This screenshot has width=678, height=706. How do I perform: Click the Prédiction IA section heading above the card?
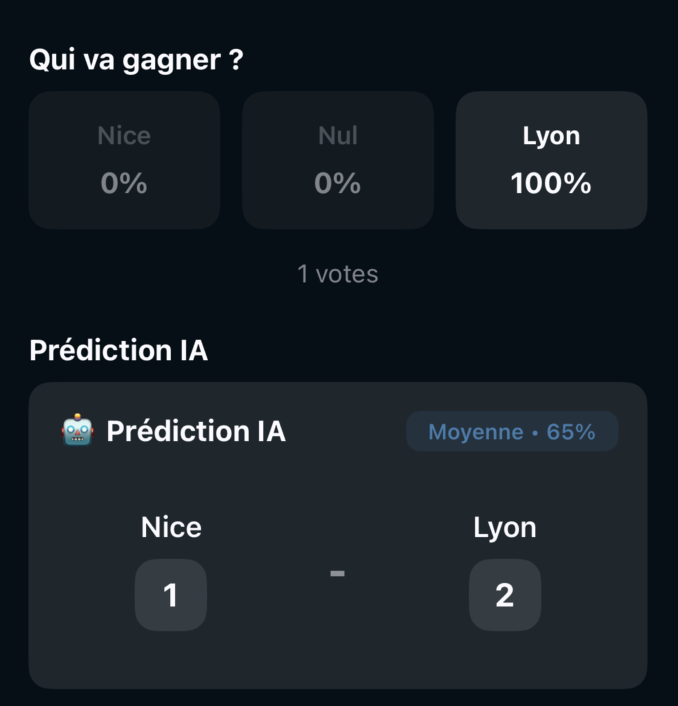pyautogui.click(x=118, y=351)
